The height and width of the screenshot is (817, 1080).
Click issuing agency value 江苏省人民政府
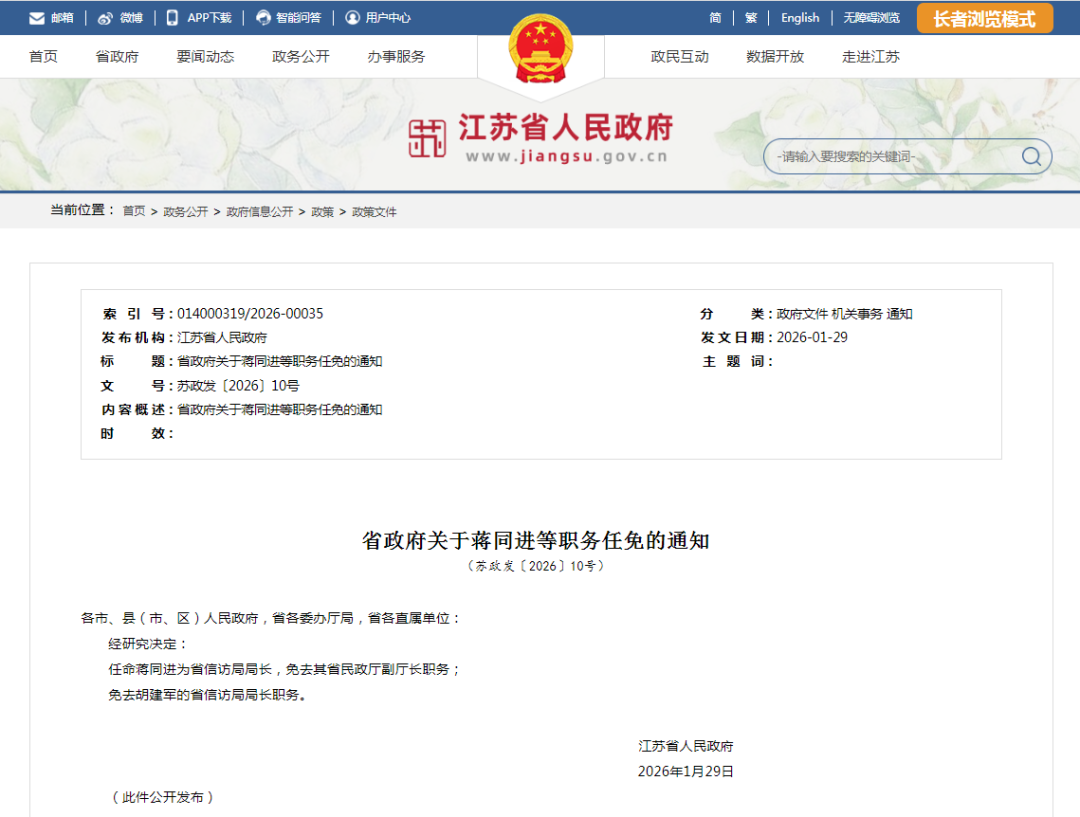click(x=222, y=338)
